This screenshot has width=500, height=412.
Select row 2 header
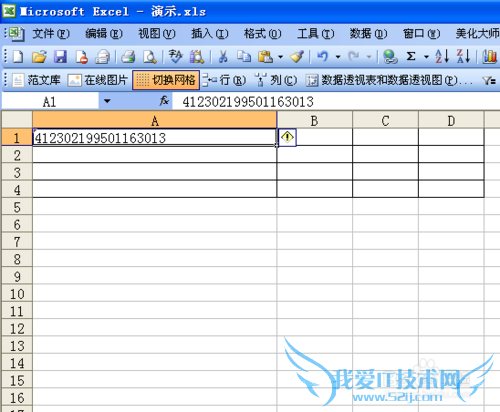(17, 155)
